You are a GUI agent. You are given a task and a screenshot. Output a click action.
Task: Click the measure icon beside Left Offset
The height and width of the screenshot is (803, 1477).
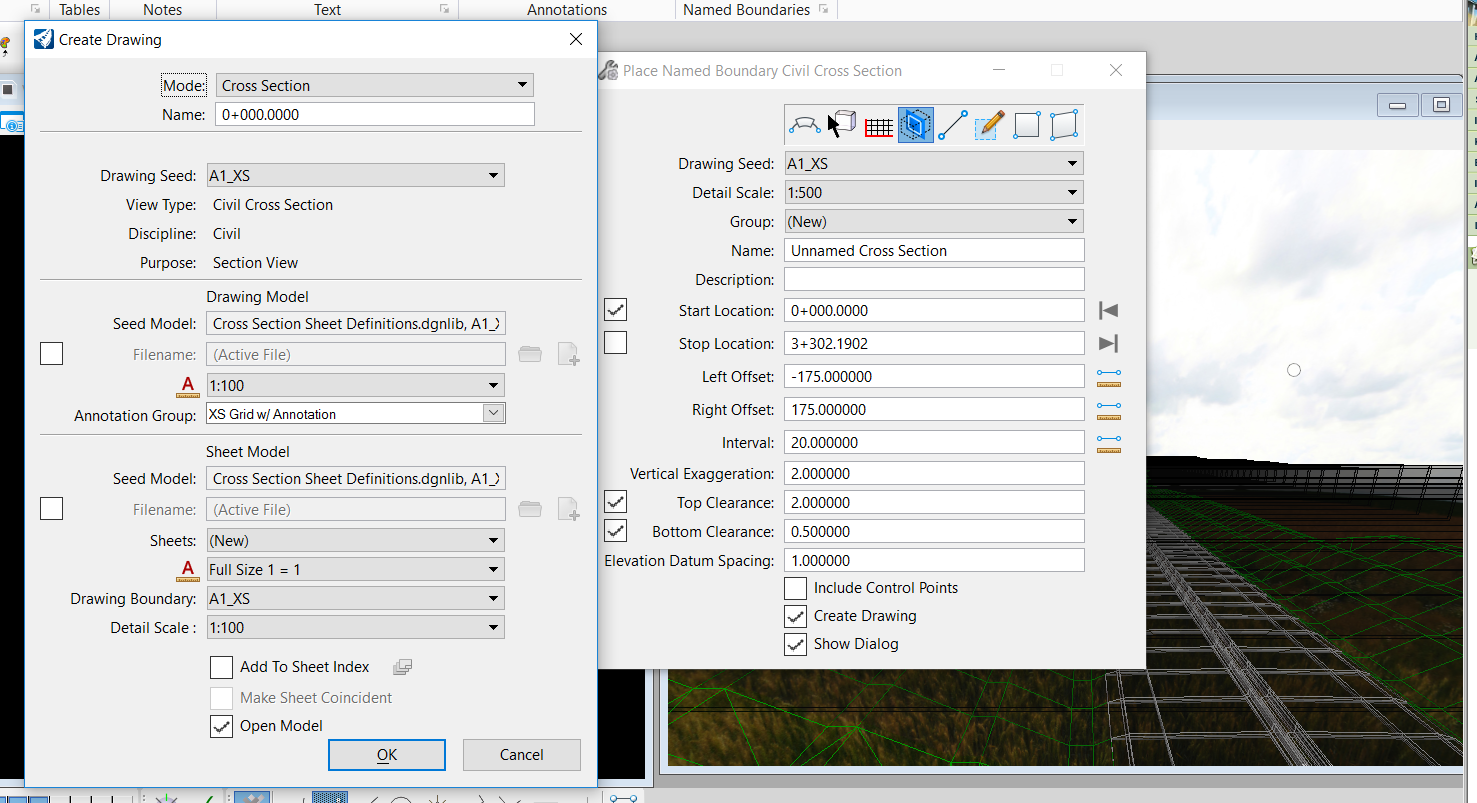click(x=1108, y=377)
